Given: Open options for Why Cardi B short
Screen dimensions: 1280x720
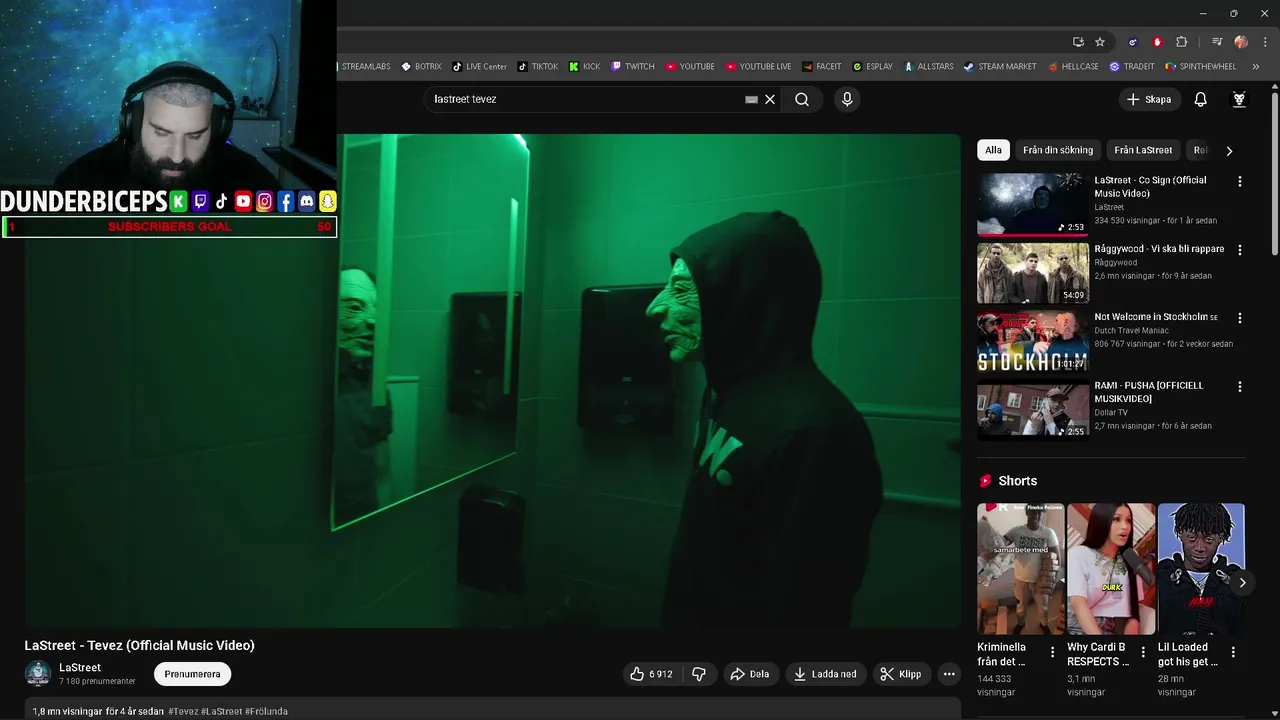Looking at the screenshot, I should (x=1143, y=652).
